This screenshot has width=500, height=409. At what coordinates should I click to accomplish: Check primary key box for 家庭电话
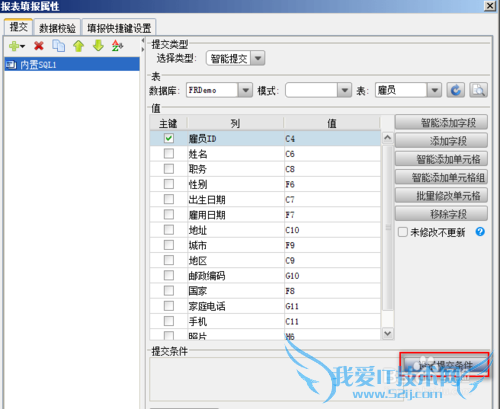click(x=169, y=306)
